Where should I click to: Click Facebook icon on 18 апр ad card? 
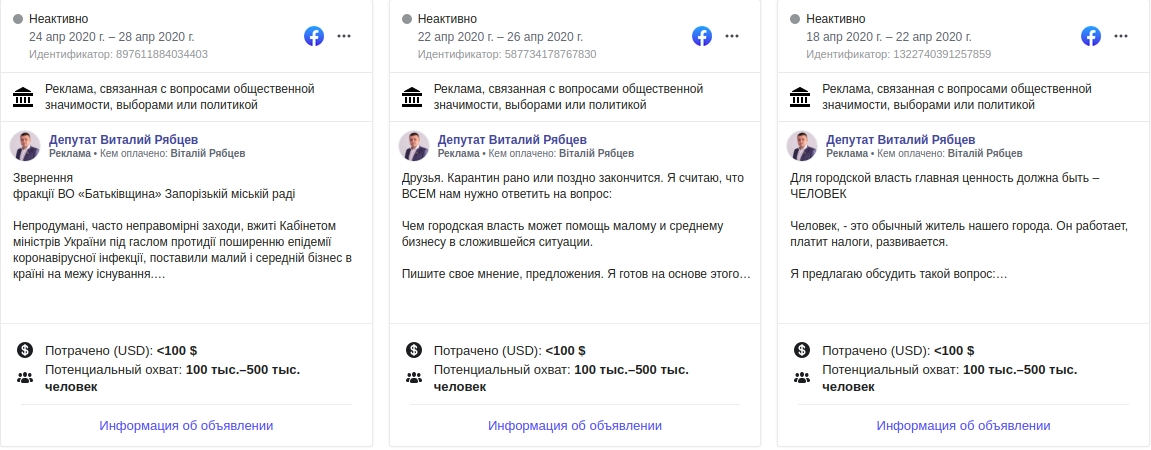[1091, 36]
